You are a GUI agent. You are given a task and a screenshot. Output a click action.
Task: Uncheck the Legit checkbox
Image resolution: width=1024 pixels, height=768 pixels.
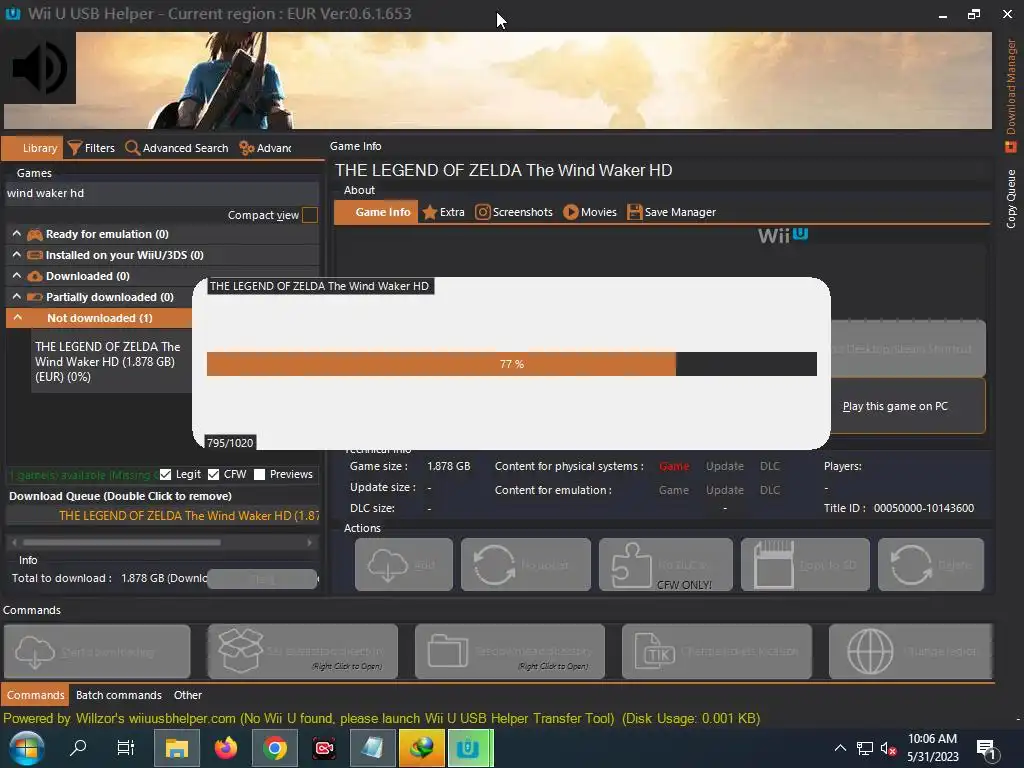point(165,474)
